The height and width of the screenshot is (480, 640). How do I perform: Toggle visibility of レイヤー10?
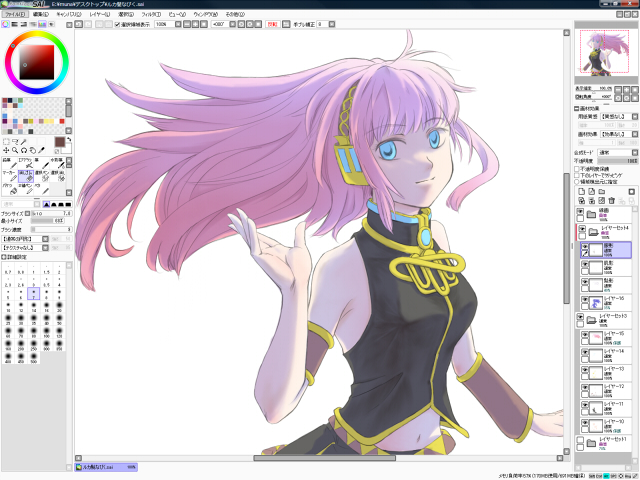585,422
